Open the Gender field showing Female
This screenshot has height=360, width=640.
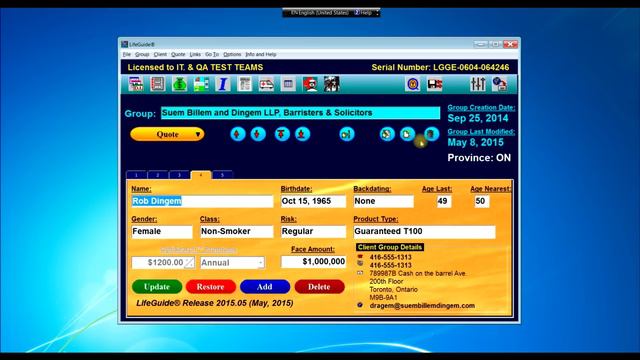pos(162,231)
